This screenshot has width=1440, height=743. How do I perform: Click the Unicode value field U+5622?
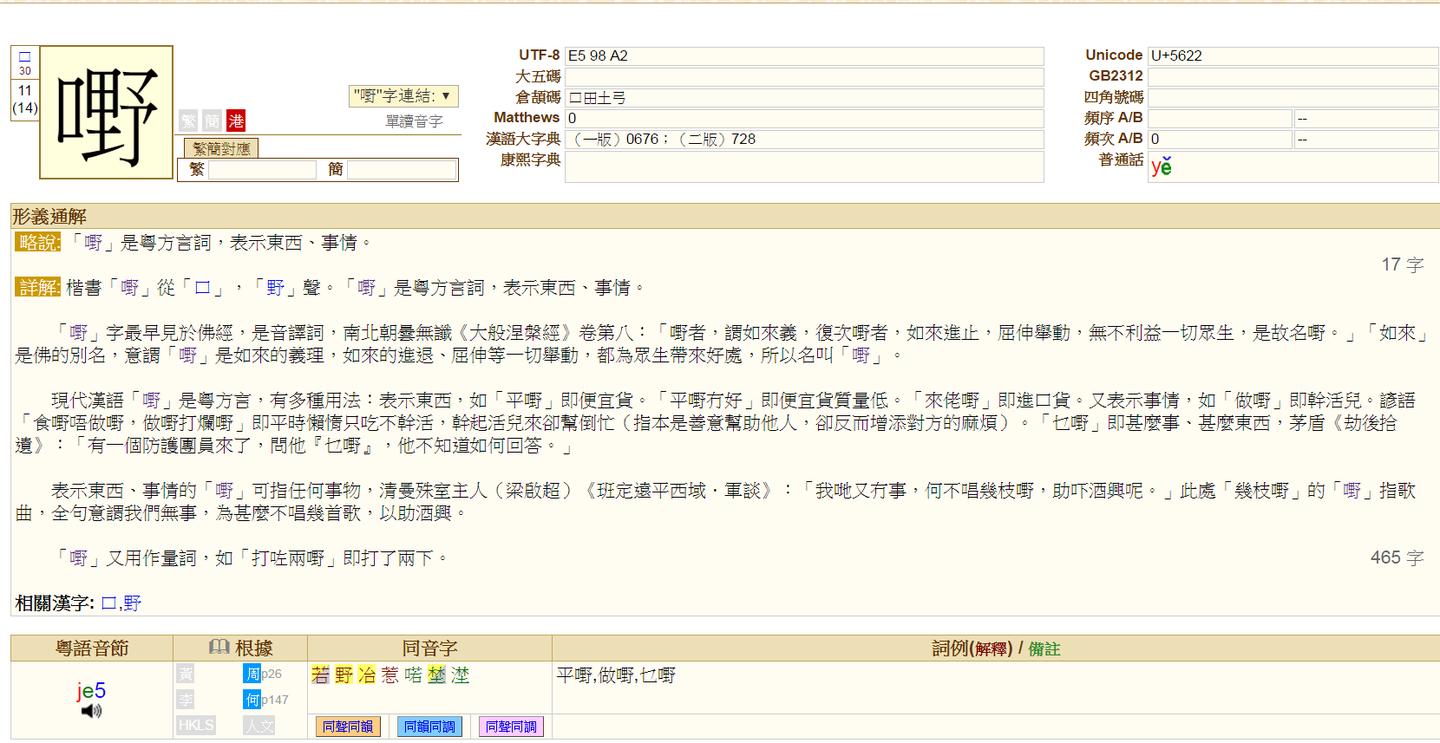[1293, 56]
